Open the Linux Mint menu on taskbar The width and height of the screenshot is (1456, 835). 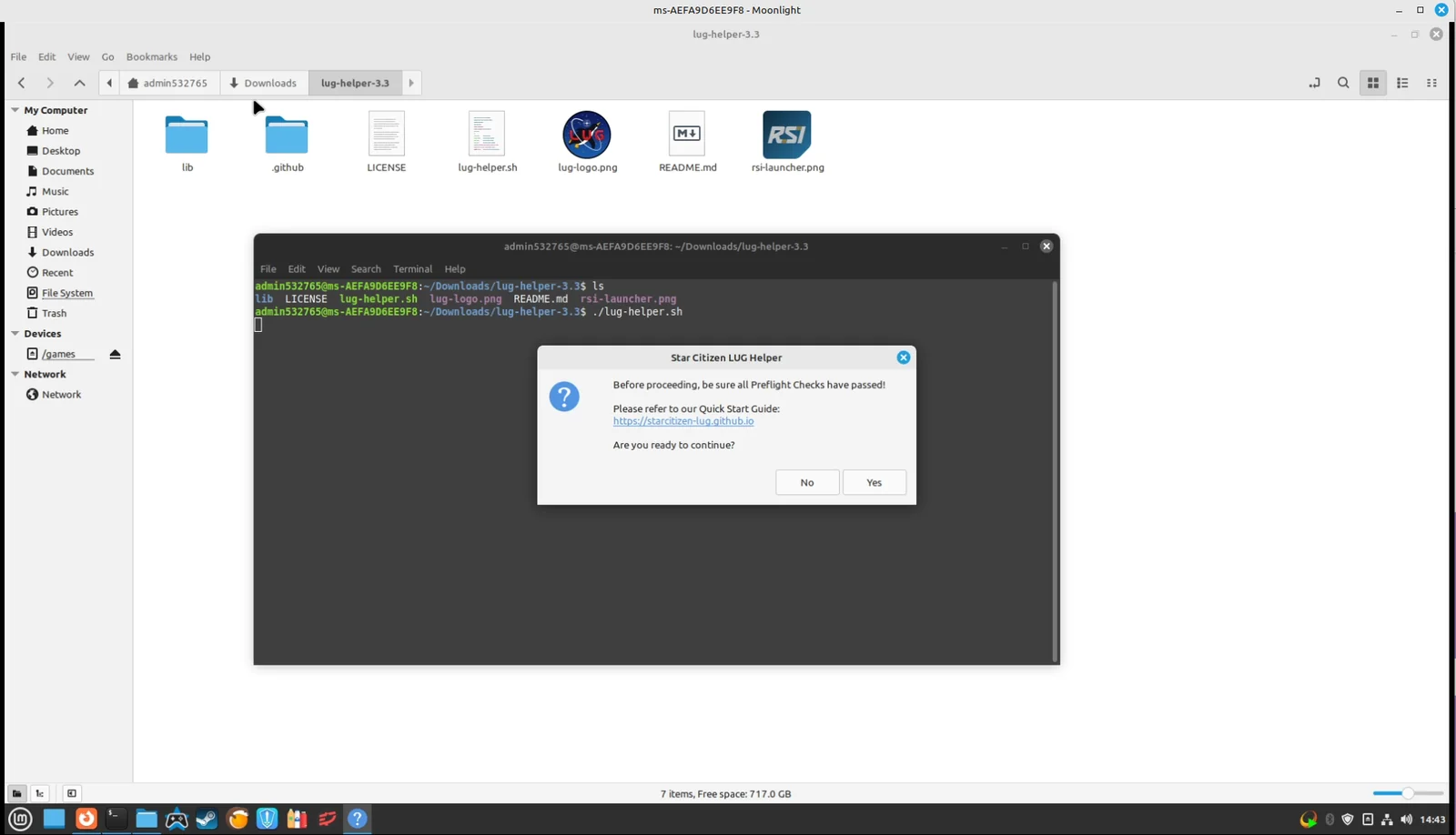click(20, 819)
